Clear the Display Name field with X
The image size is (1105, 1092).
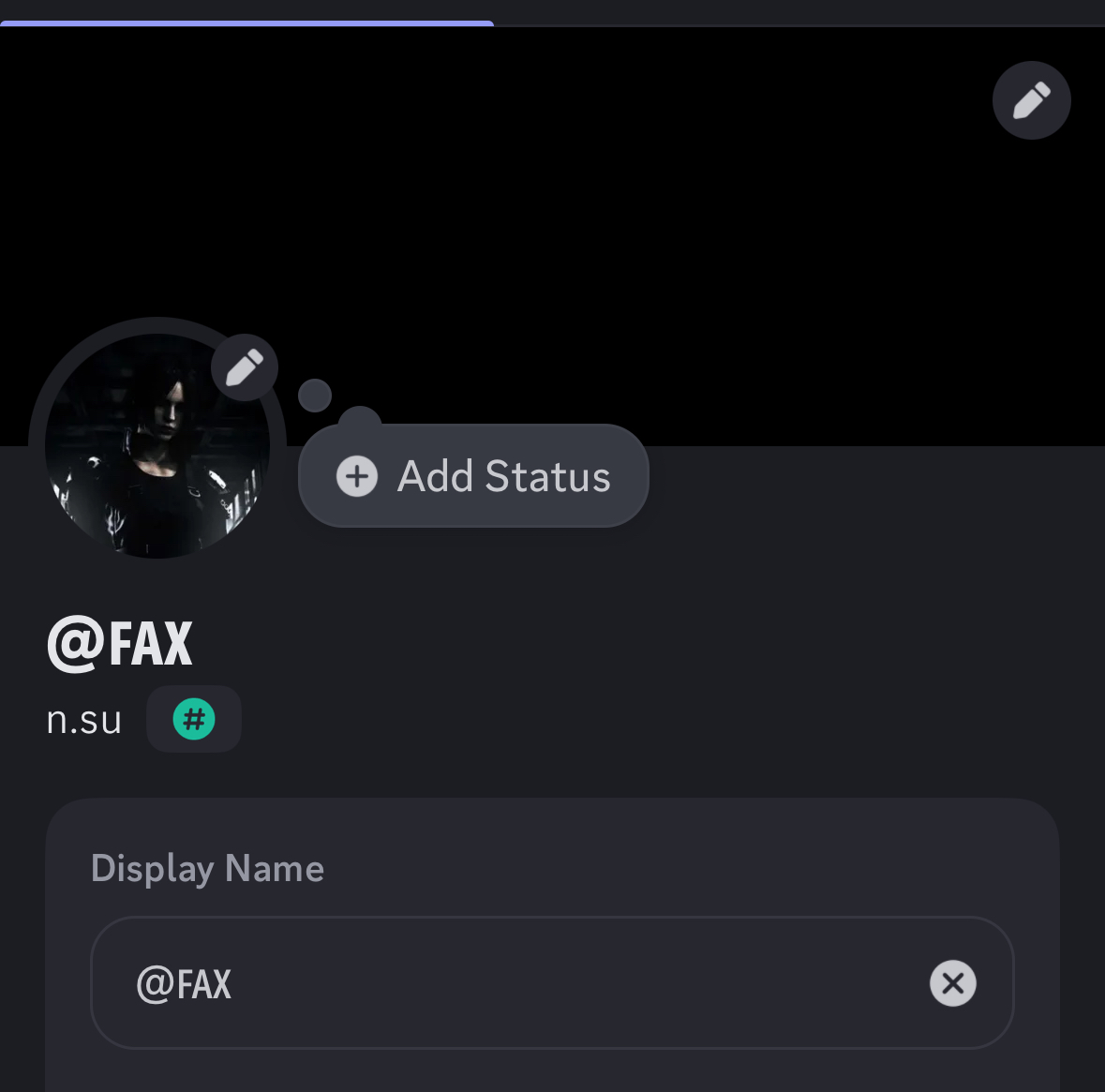pyautogui.click(x=952, y=983)
